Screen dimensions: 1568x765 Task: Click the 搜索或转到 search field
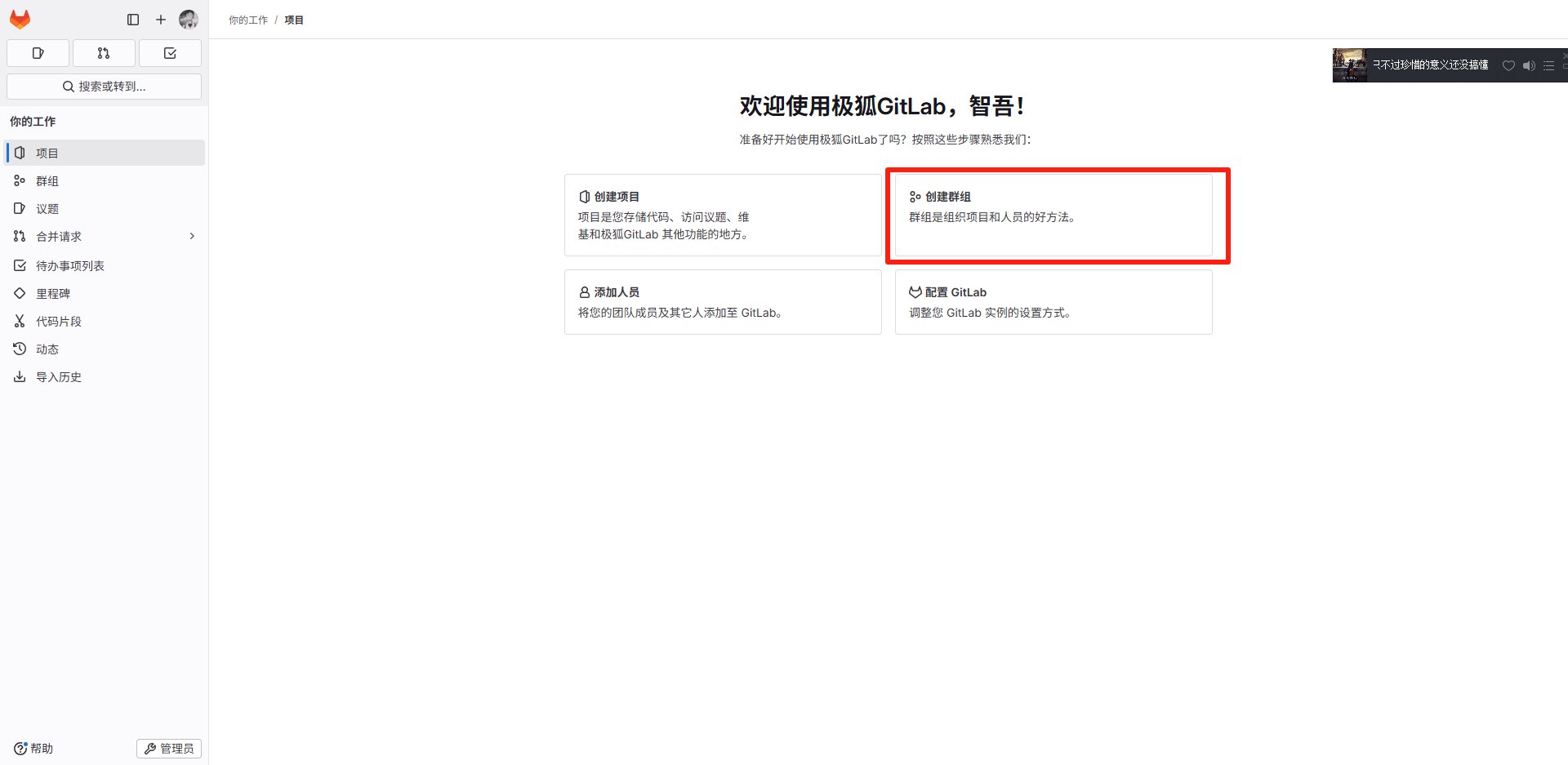pos(104,87)
